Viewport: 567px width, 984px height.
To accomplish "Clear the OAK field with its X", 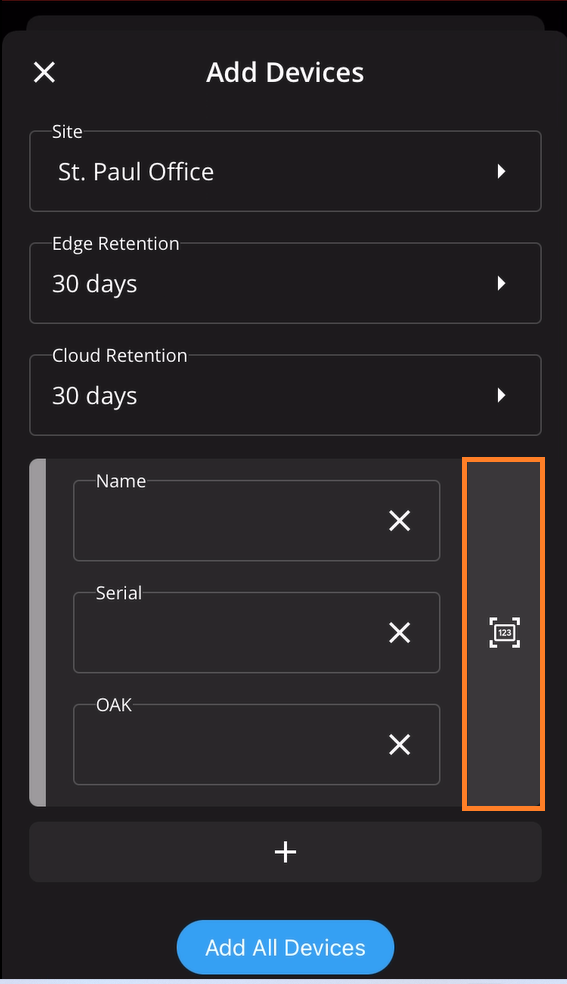I will 400,744.
